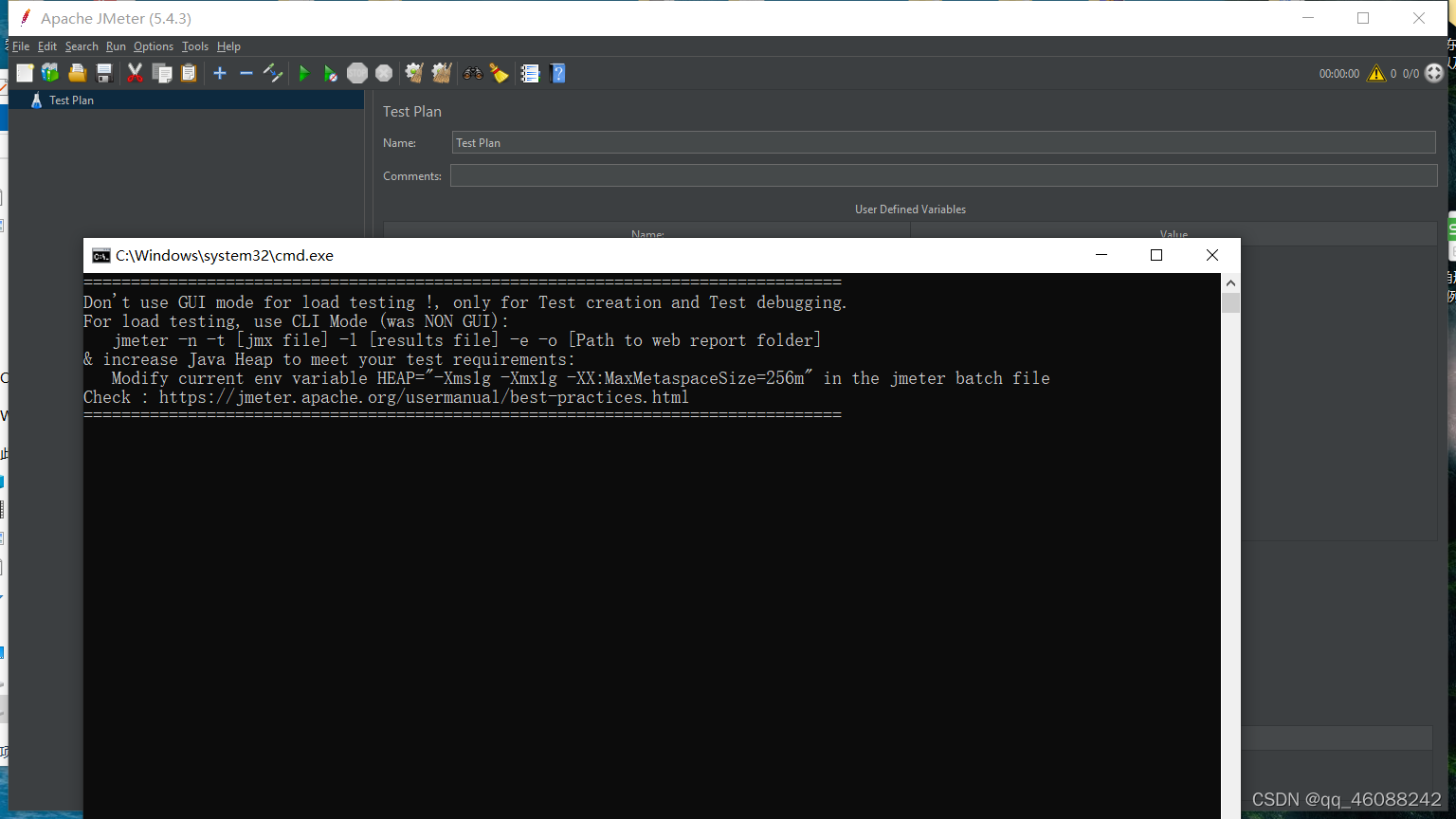Click the 00:00:00 elapsed time display
Image resolution: width=1456 pixels, height=819 pixels.
point(1339,73)
